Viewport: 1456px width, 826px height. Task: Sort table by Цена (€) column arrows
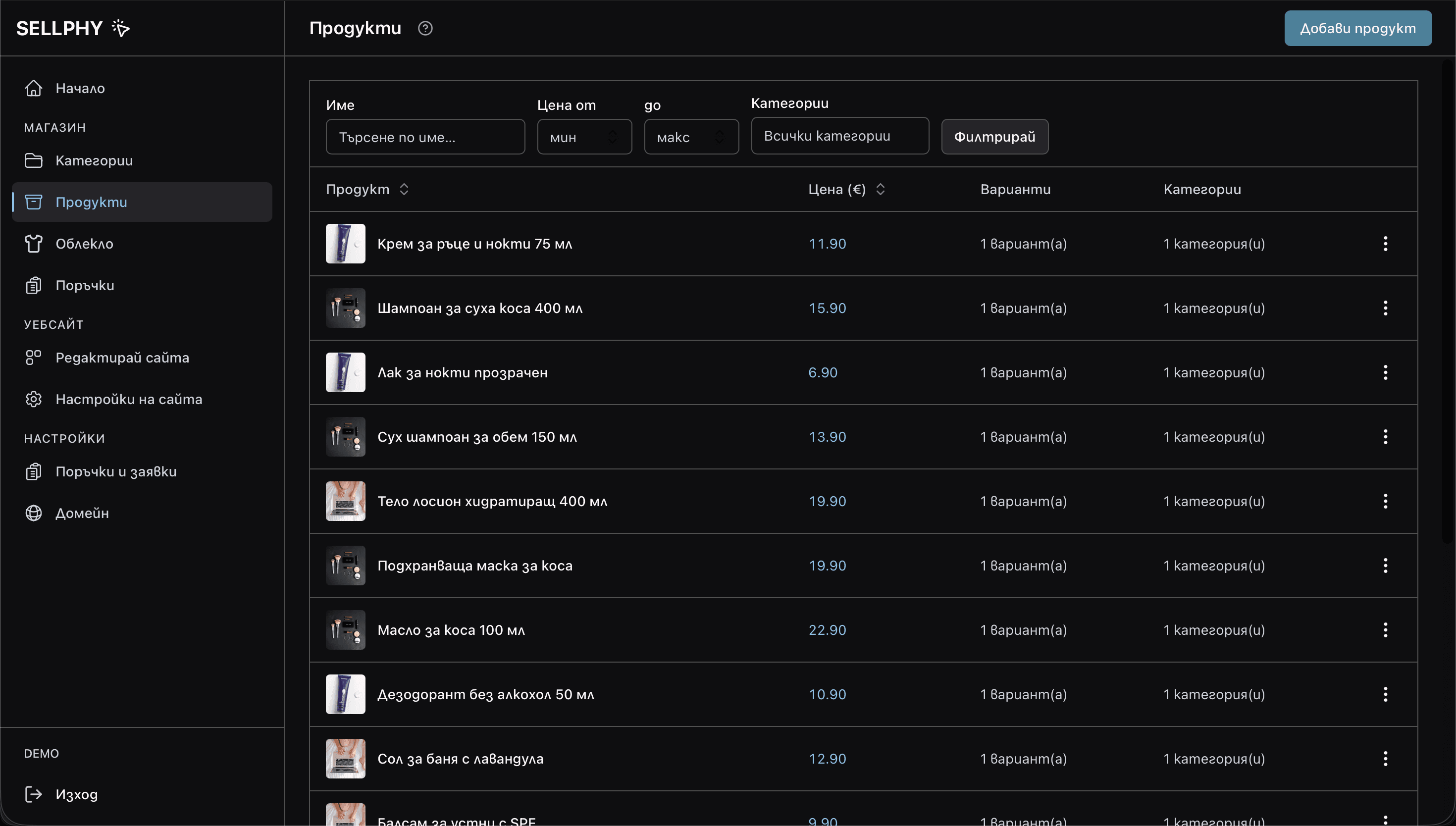(x=881, y=189)
